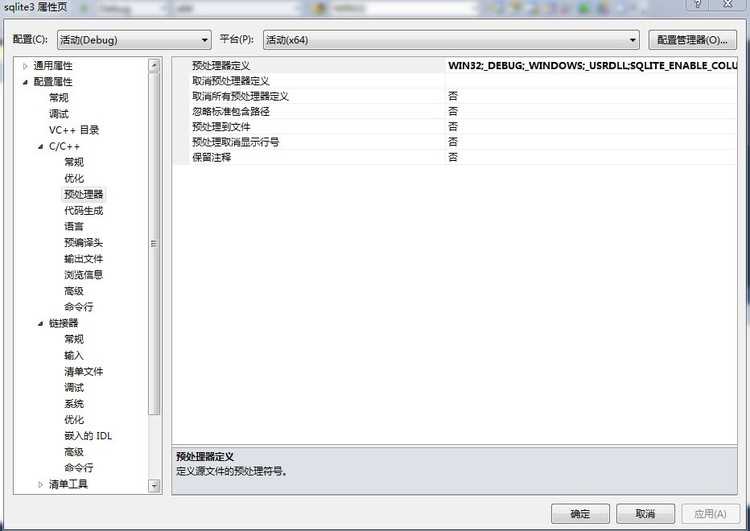Collapse the 链接器 tree node
The width and height of the screenshot is (750, 531).
tap(41, 323)
